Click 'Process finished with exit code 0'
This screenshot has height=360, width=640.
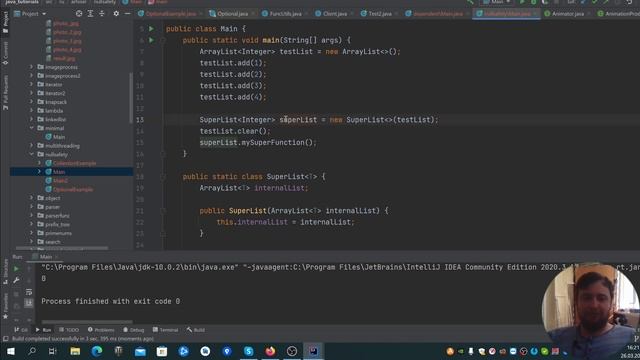click(111, 301)
